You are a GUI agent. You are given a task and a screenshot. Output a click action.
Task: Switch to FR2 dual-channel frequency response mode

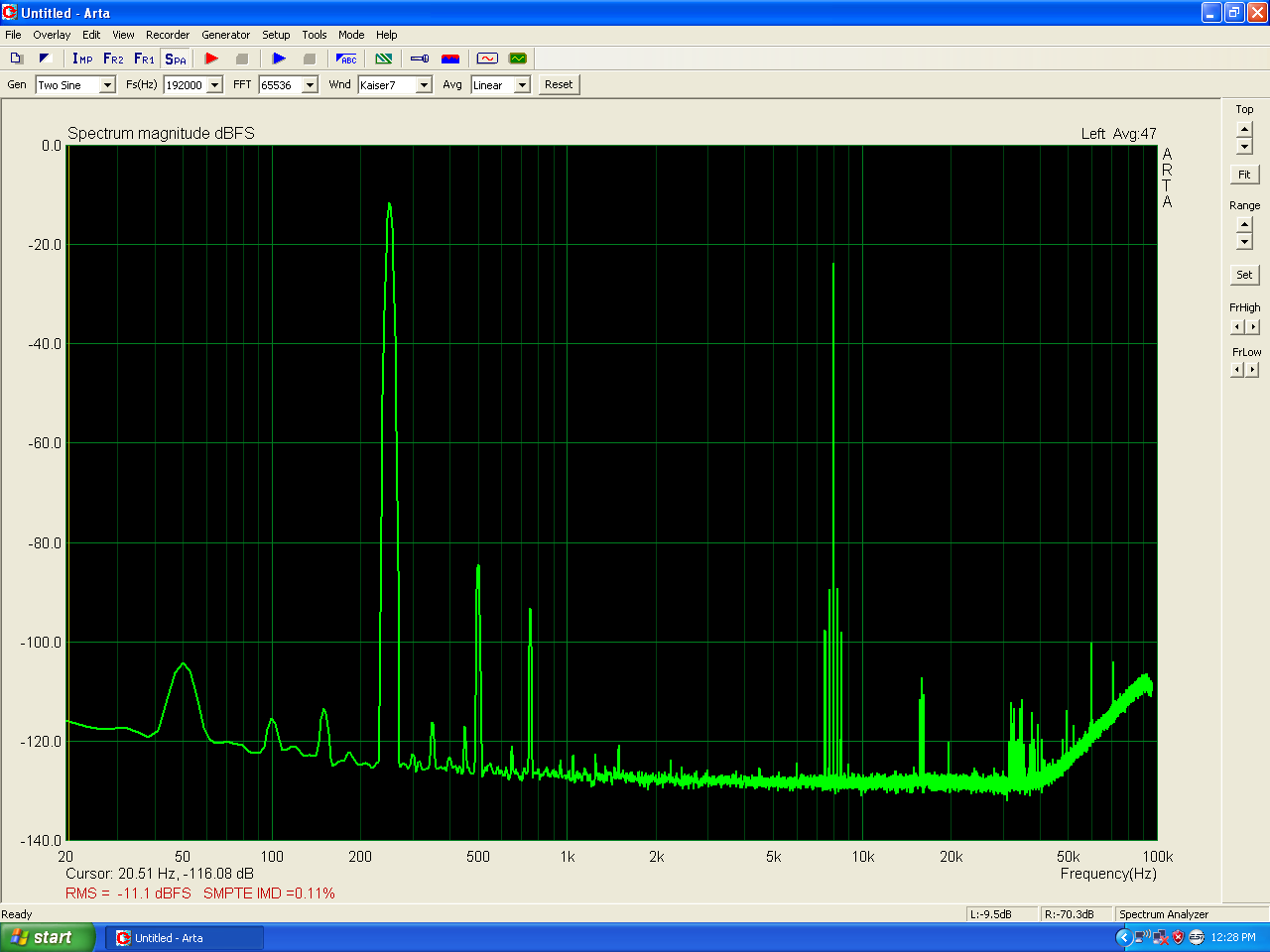click(x=113, y=59)
